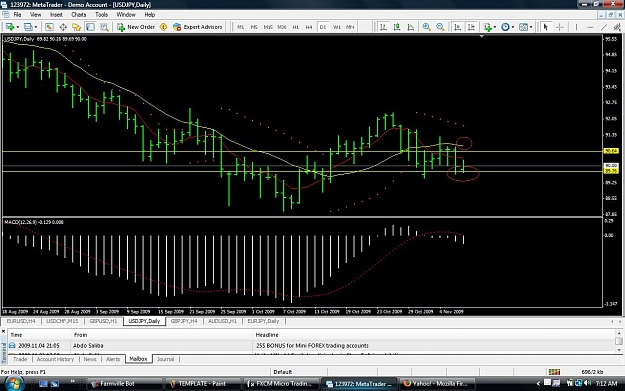Expand the new chart dropdown arrow
Viewport: 625px width, 391px height.
point(17,27)
